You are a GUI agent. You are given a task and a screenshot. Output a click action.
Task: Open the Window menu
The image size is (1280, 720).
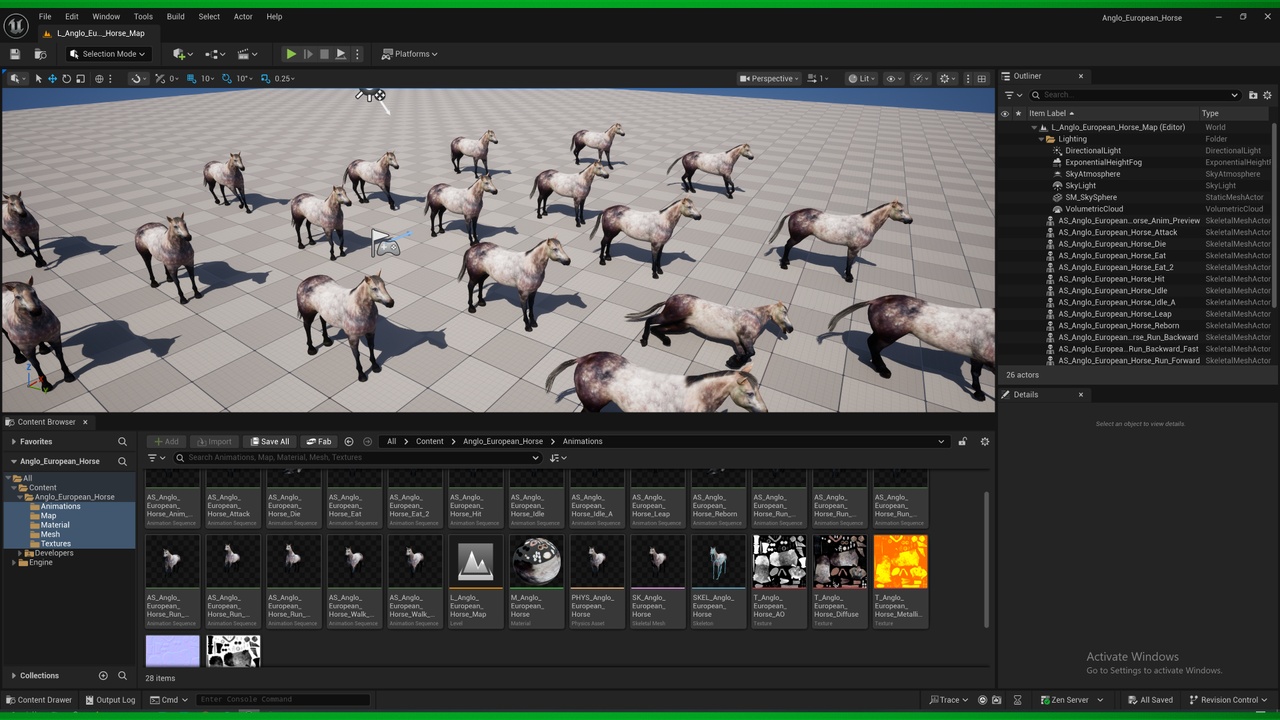(106, 16)
